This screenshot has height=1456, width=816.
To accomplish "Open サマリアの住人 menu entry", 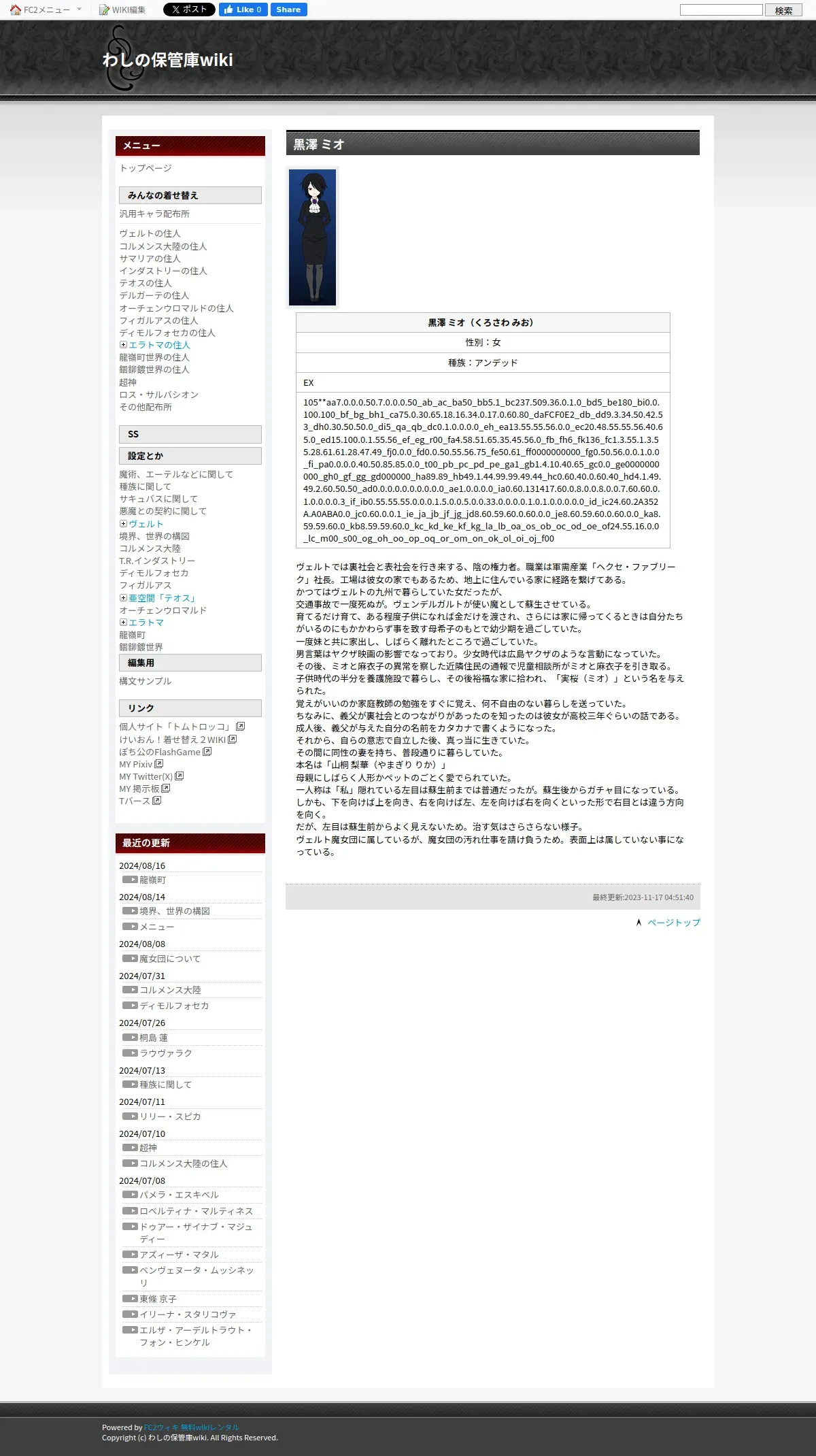I will pos(150,259).
